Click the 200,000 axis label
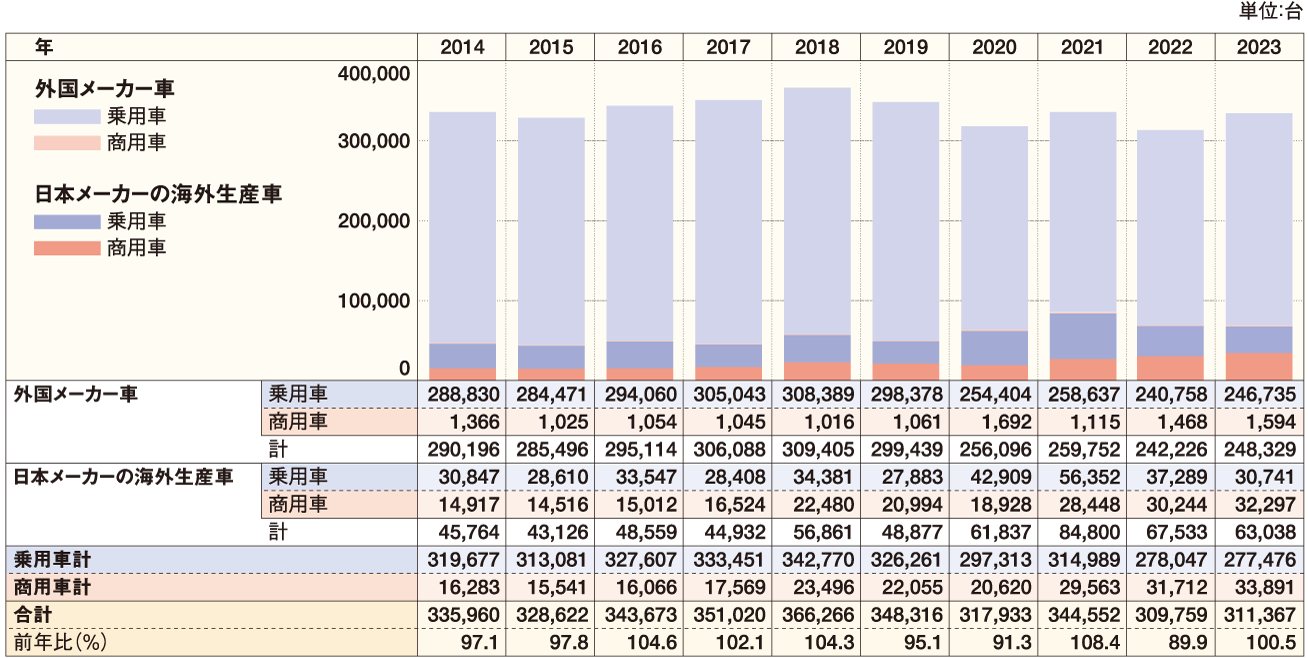Viewport: 1308px width, 658px height. [x=373, y=221]
